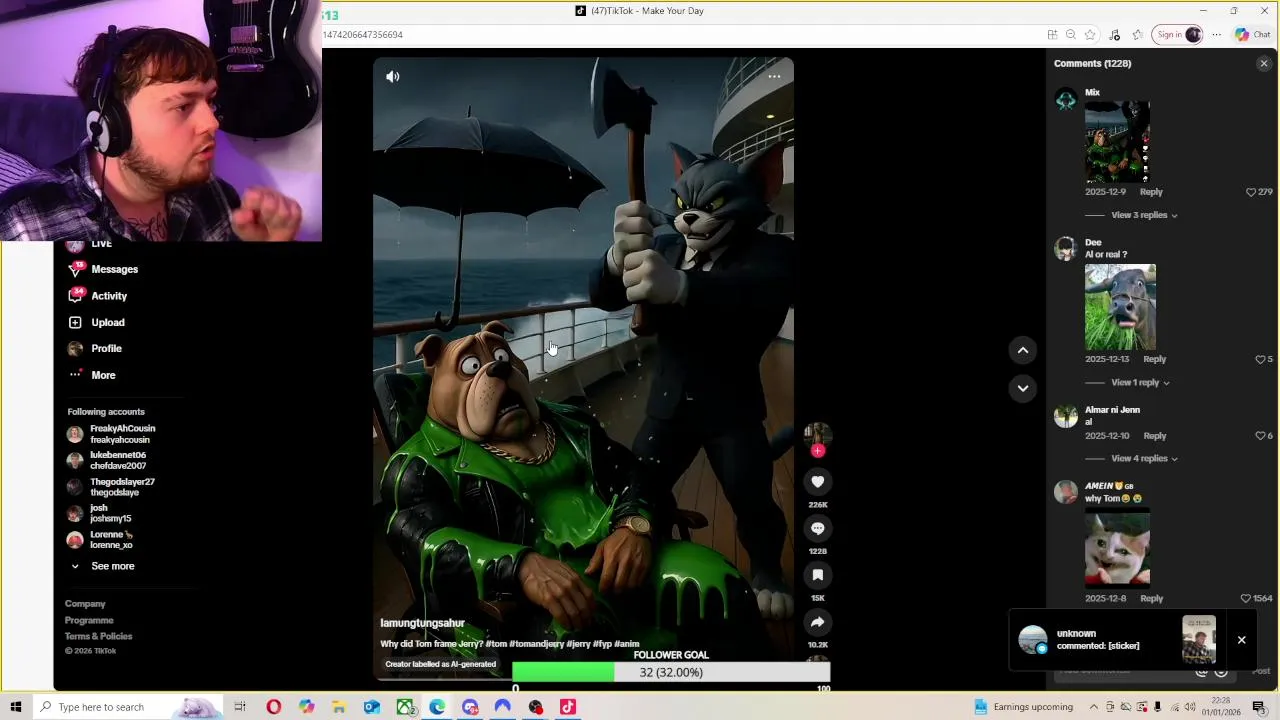Like Mix's comment with 279 likes

click(x=1251, y=192)
